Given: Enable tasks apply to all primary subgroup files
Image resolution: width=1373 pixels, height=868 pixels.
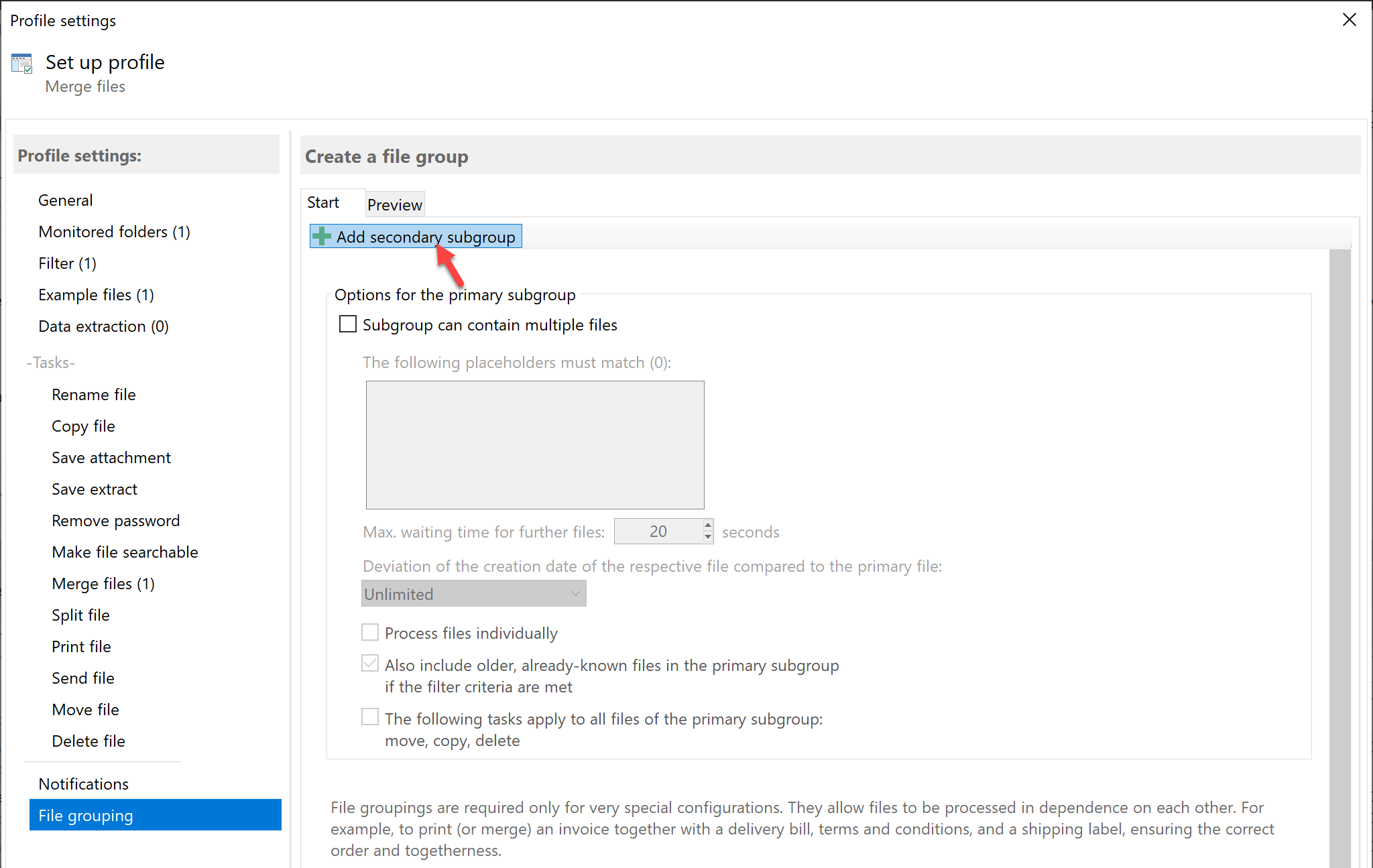Looking at the screenshot, I should [x=370, y=717].
